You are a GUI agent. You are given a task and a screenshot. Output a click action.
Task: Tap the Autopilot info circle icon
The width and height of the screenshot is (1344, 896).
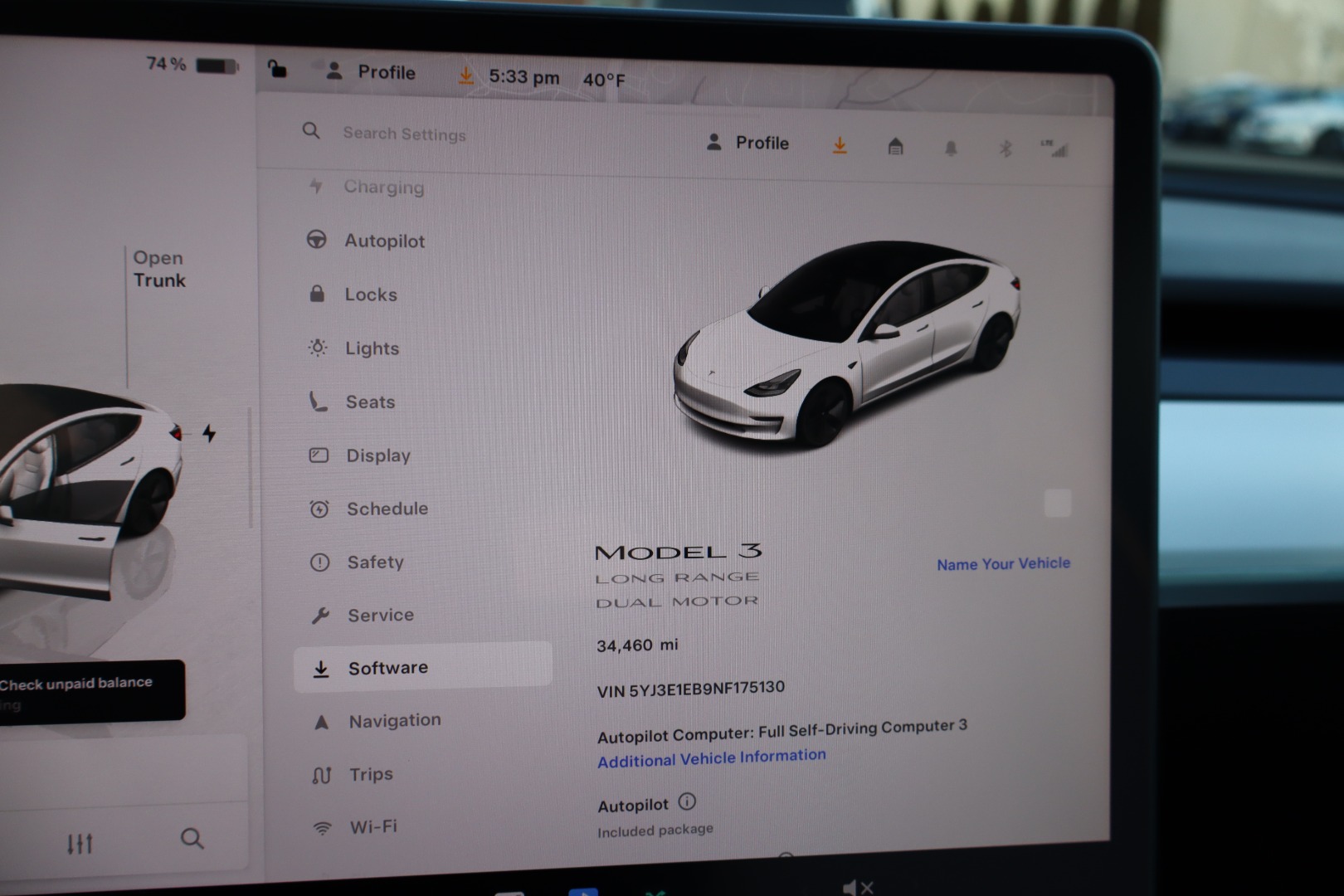point(687,801)
